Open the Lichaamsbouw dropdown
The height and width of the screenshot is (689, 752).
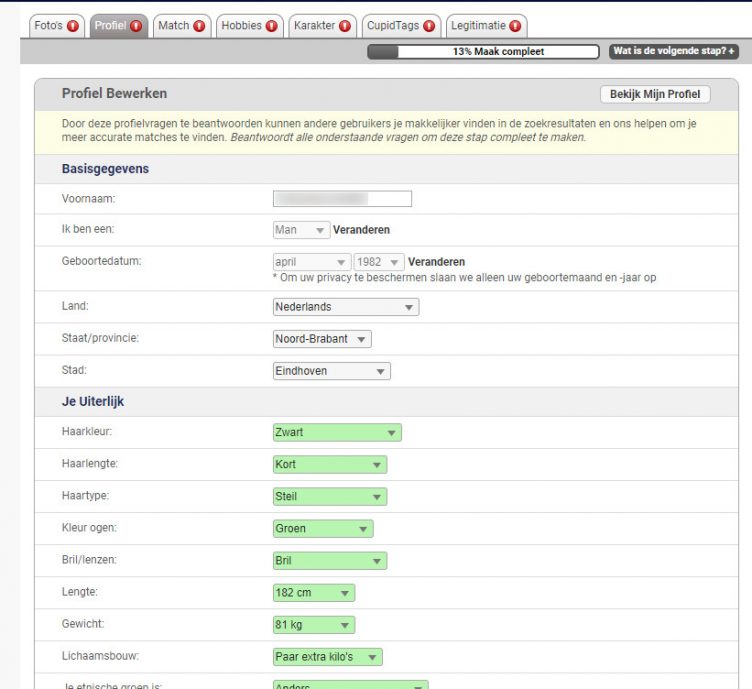click(x=328, y=657)
